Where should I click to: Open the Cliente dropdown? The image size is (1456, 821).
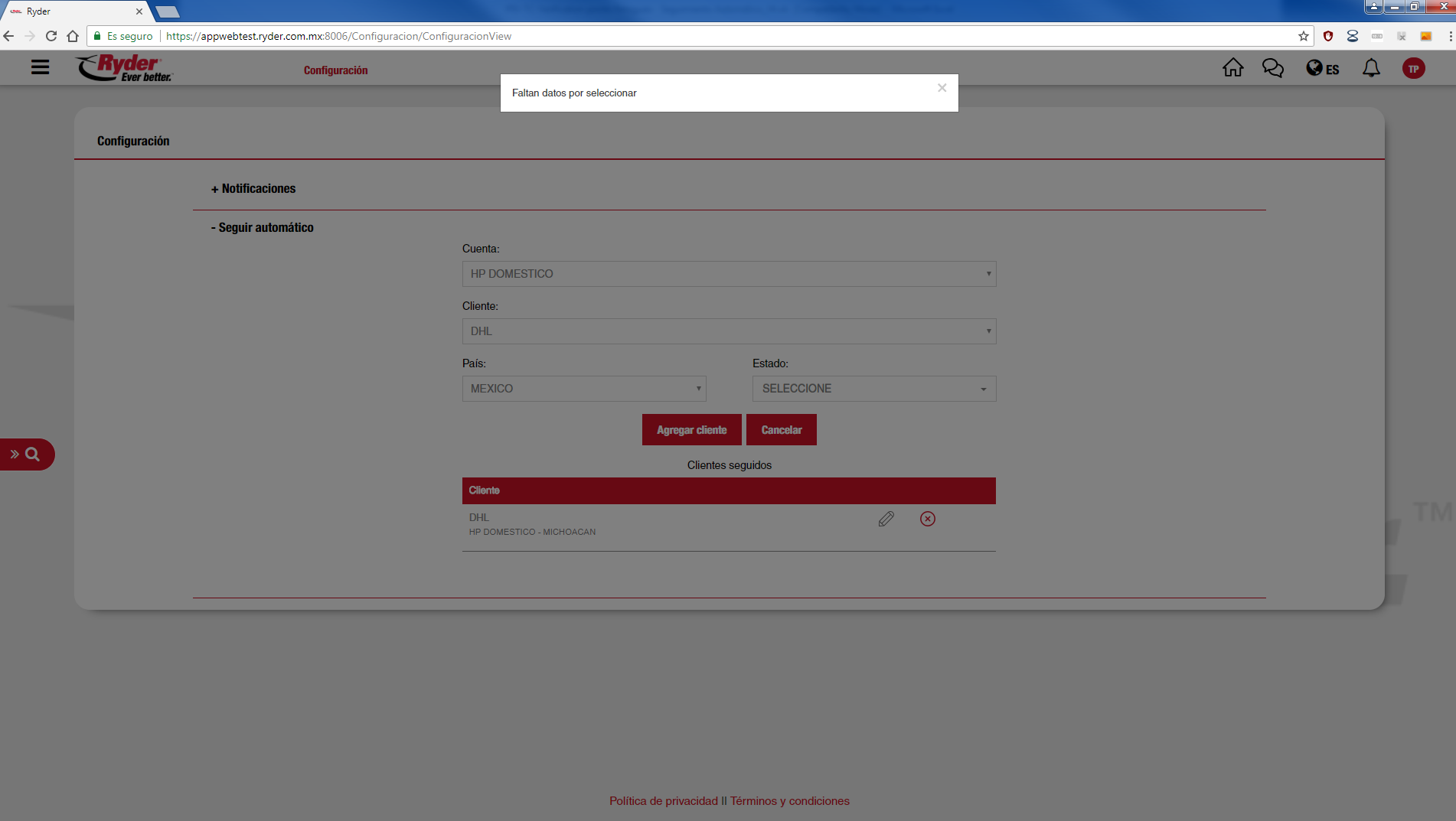pyautogui.click(x=729, y=331)
